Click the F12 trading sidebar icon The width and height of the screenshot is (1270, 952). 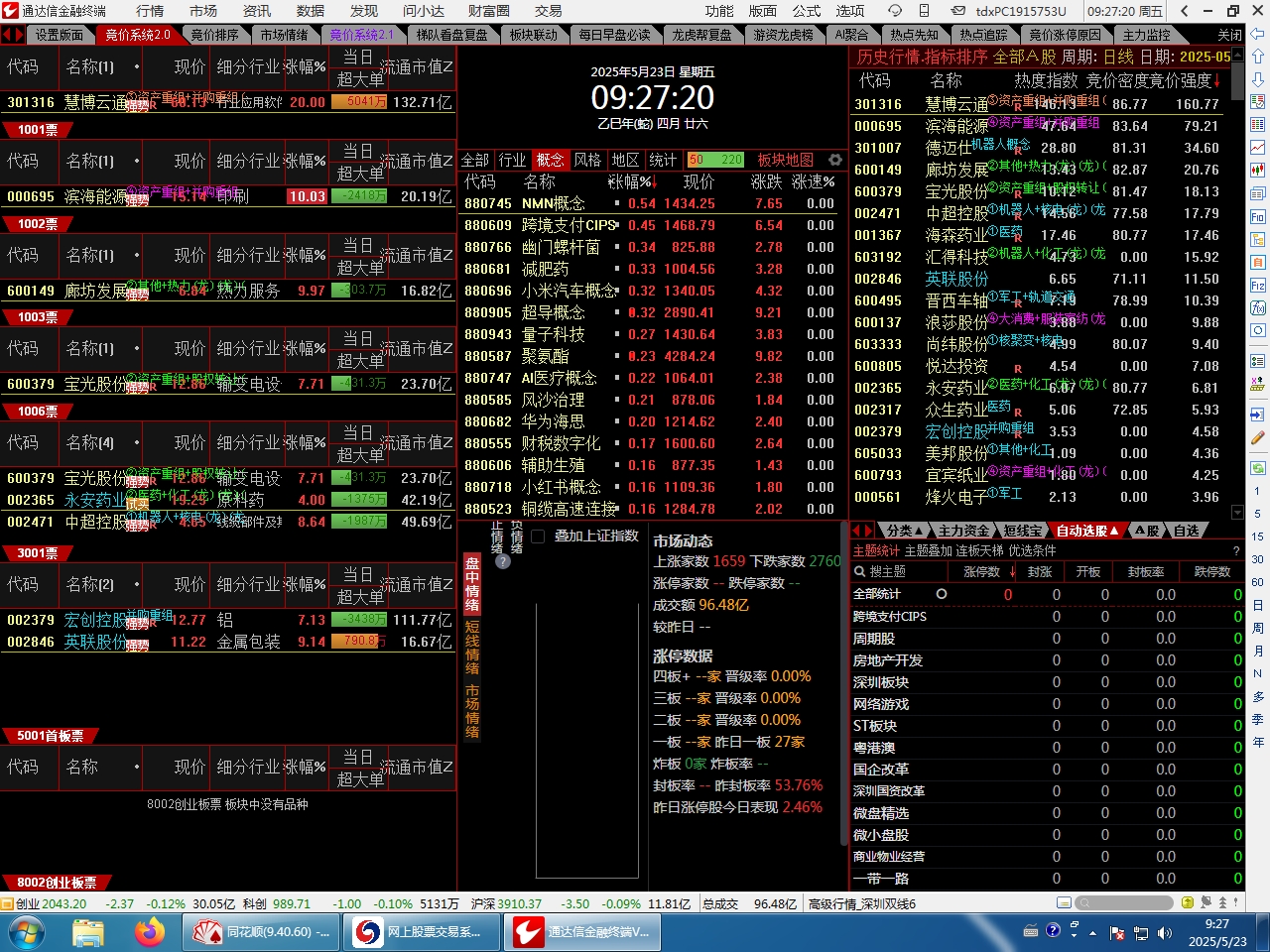click(1258, 285)
